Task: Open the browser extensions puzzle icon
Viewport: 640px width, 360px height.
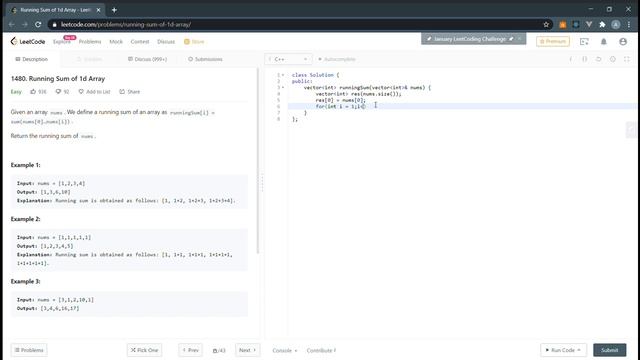Action: [602, 24]
